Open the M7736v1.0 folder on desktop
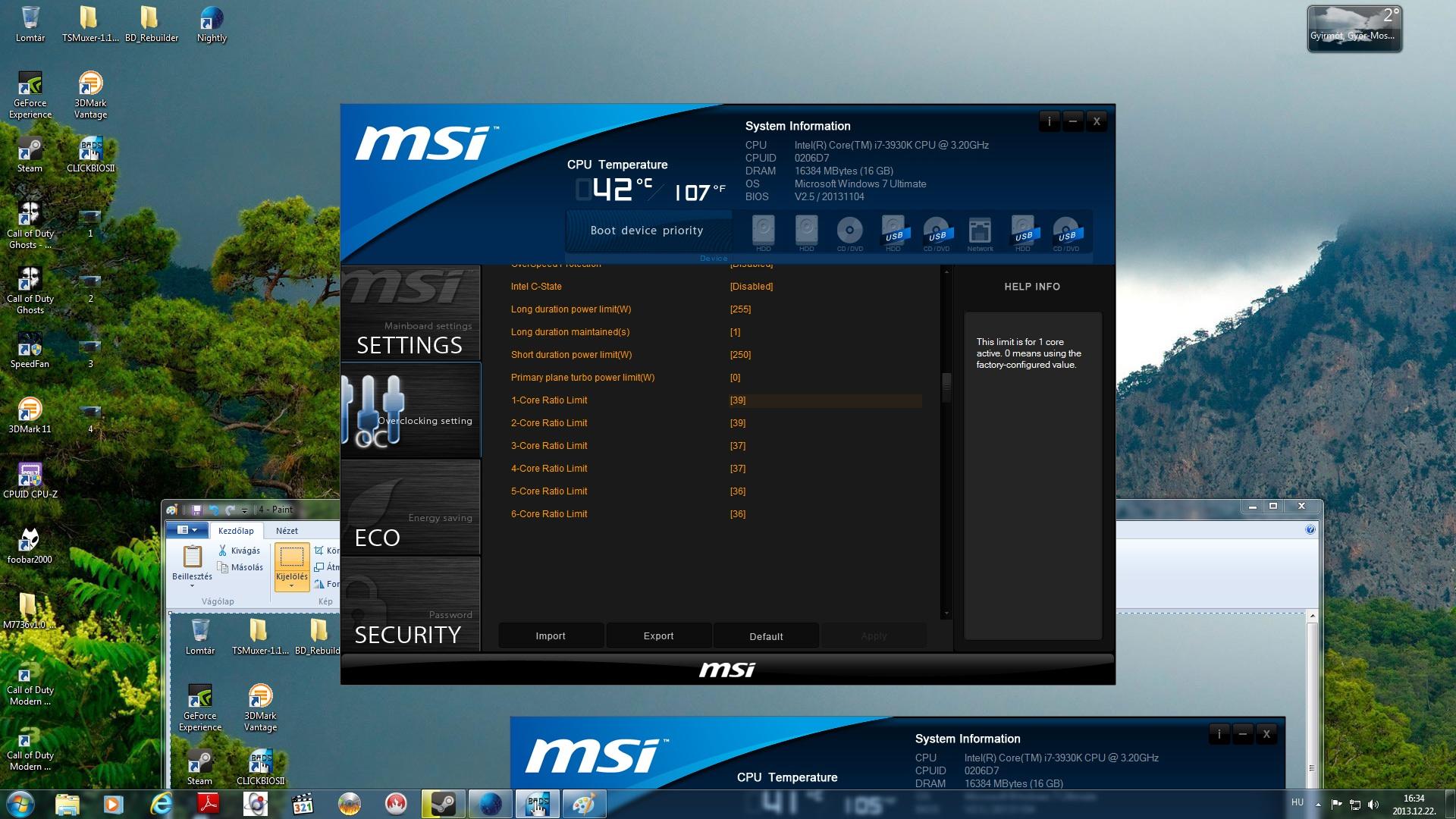 click(27, 611)
